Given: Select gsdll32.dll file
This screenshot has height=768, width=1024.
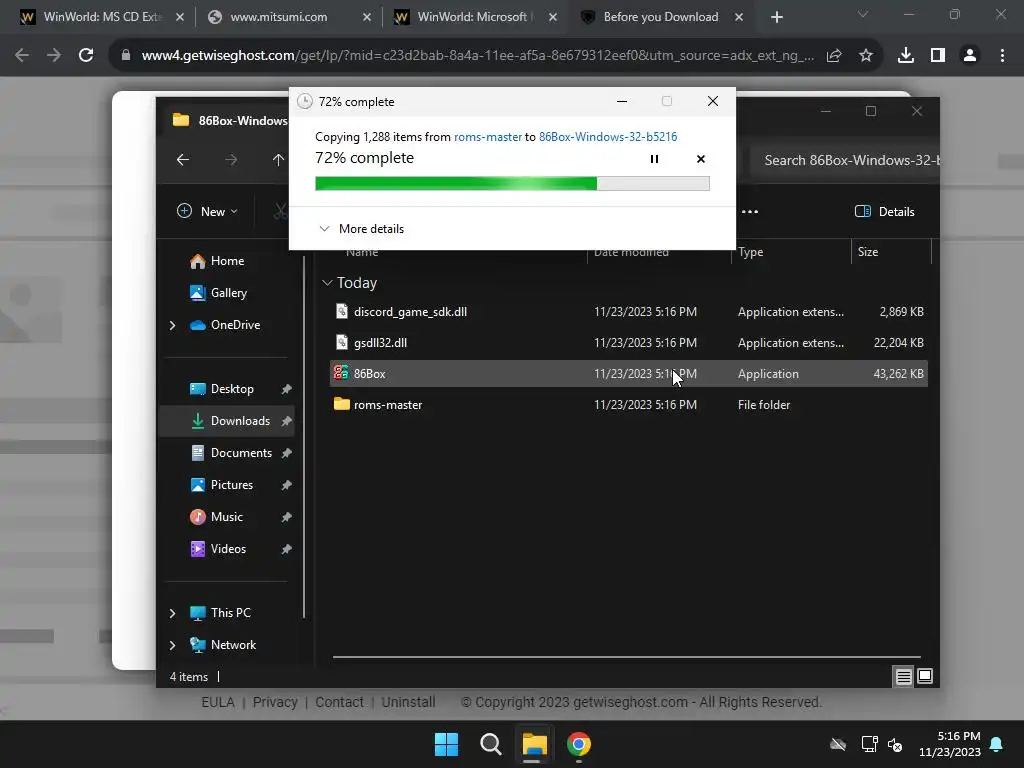Looking at the screenshot, I should (x=628, y=342).
